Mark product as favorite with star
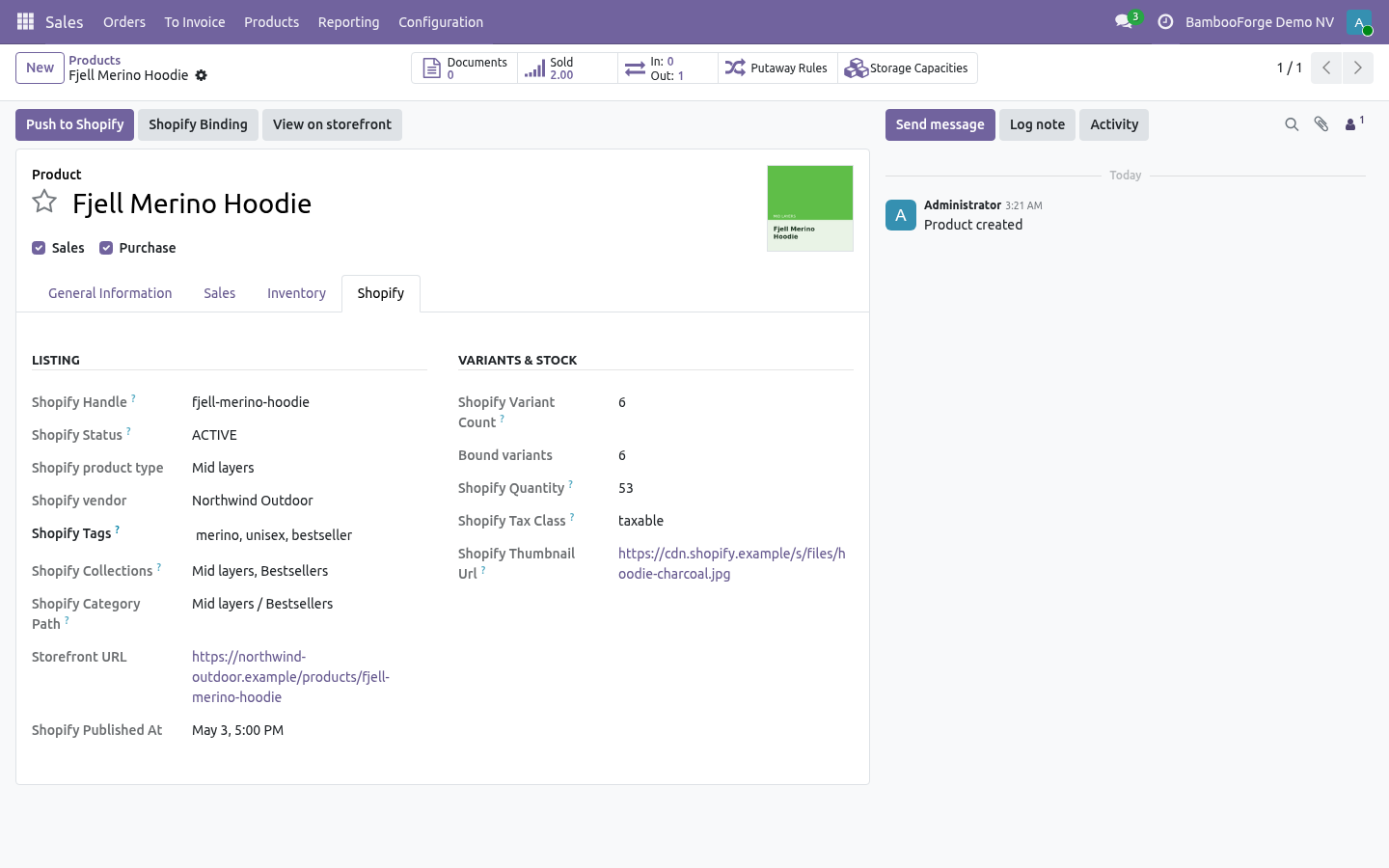The image size is (1389, 868). 44,202
